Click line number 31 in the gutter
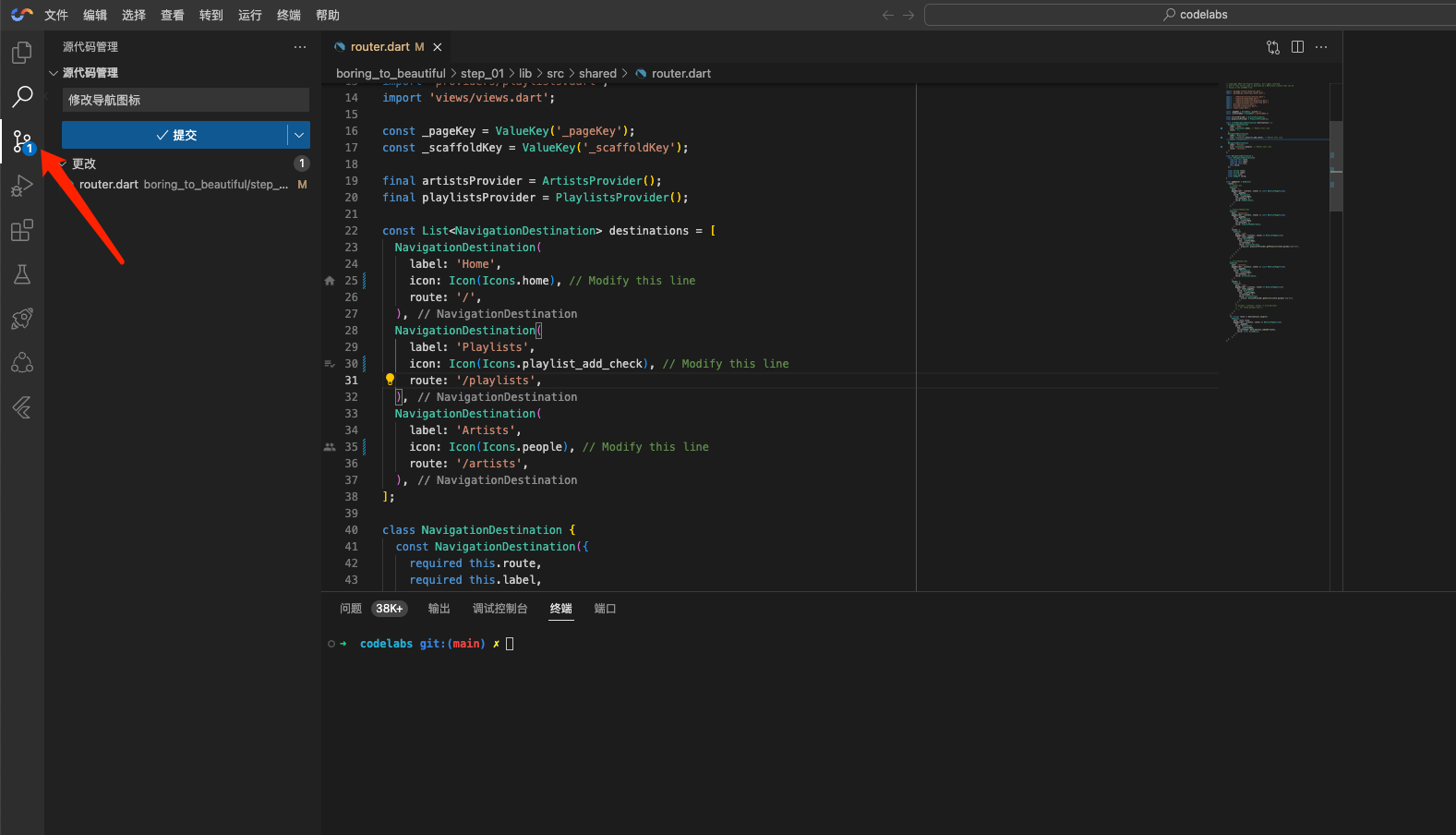 click(x=351, y=381)
